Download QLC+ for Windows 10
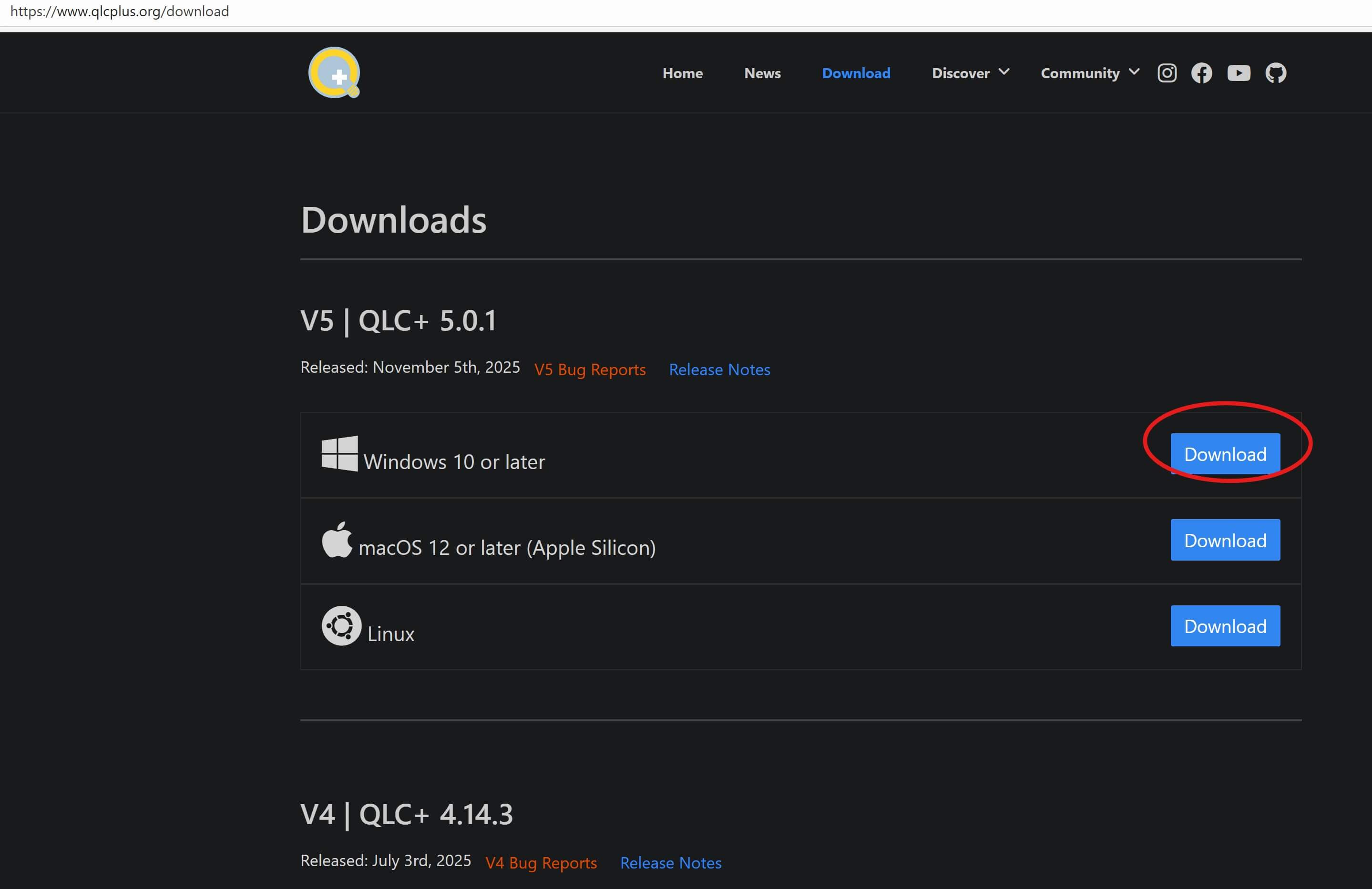Viewport: 1372px width, 889px height. [x=1225, y=454]
